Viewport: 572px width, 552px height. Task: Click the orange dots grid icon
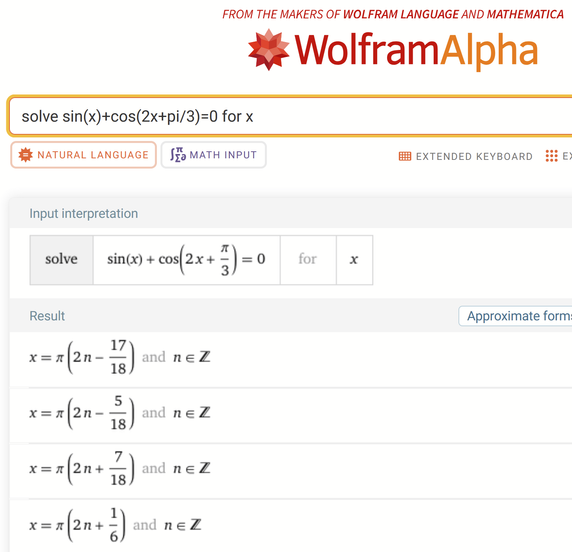pyautogui.click(x=552, y=156)
